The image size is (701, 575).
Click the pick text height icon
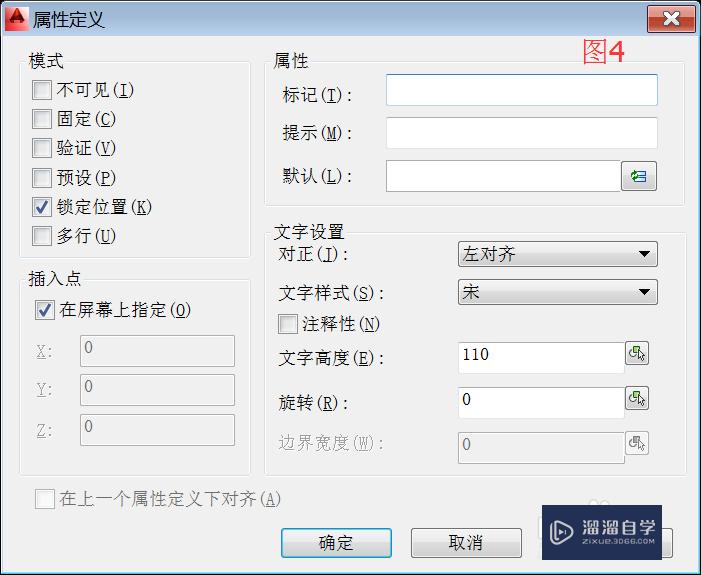click(637, 354)
